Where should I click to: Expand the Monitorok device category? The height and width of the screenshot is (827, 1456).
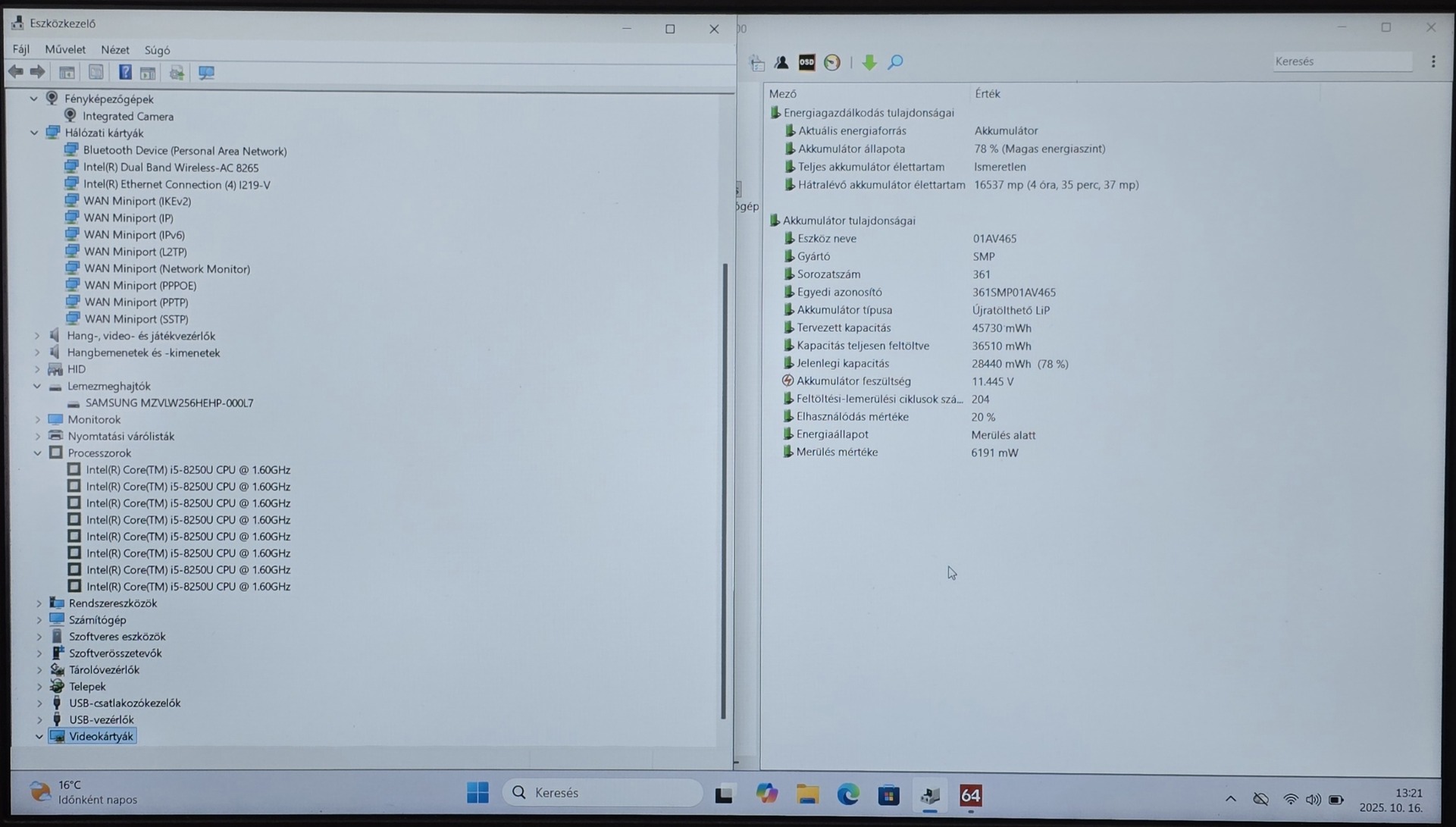pyautogui.click(x=37, y=419)
